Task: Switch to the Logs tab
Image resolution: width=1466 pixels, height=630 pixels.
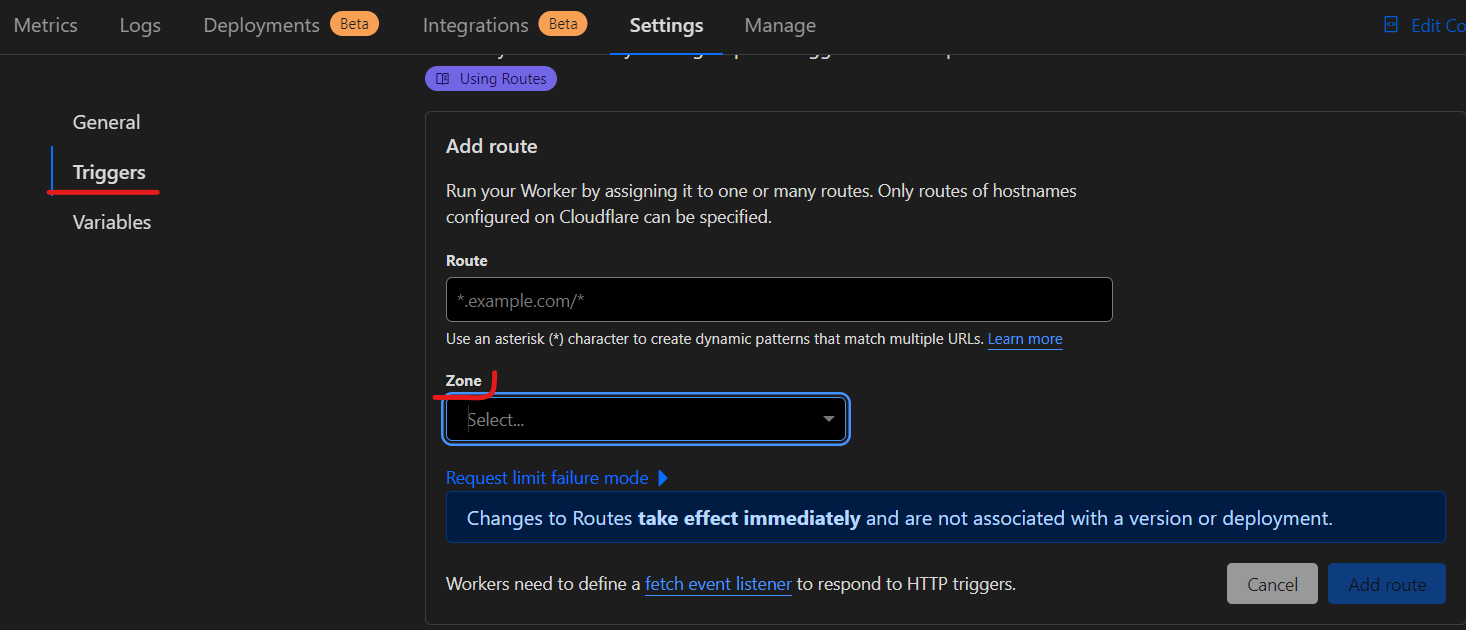Action: point(140,25)
